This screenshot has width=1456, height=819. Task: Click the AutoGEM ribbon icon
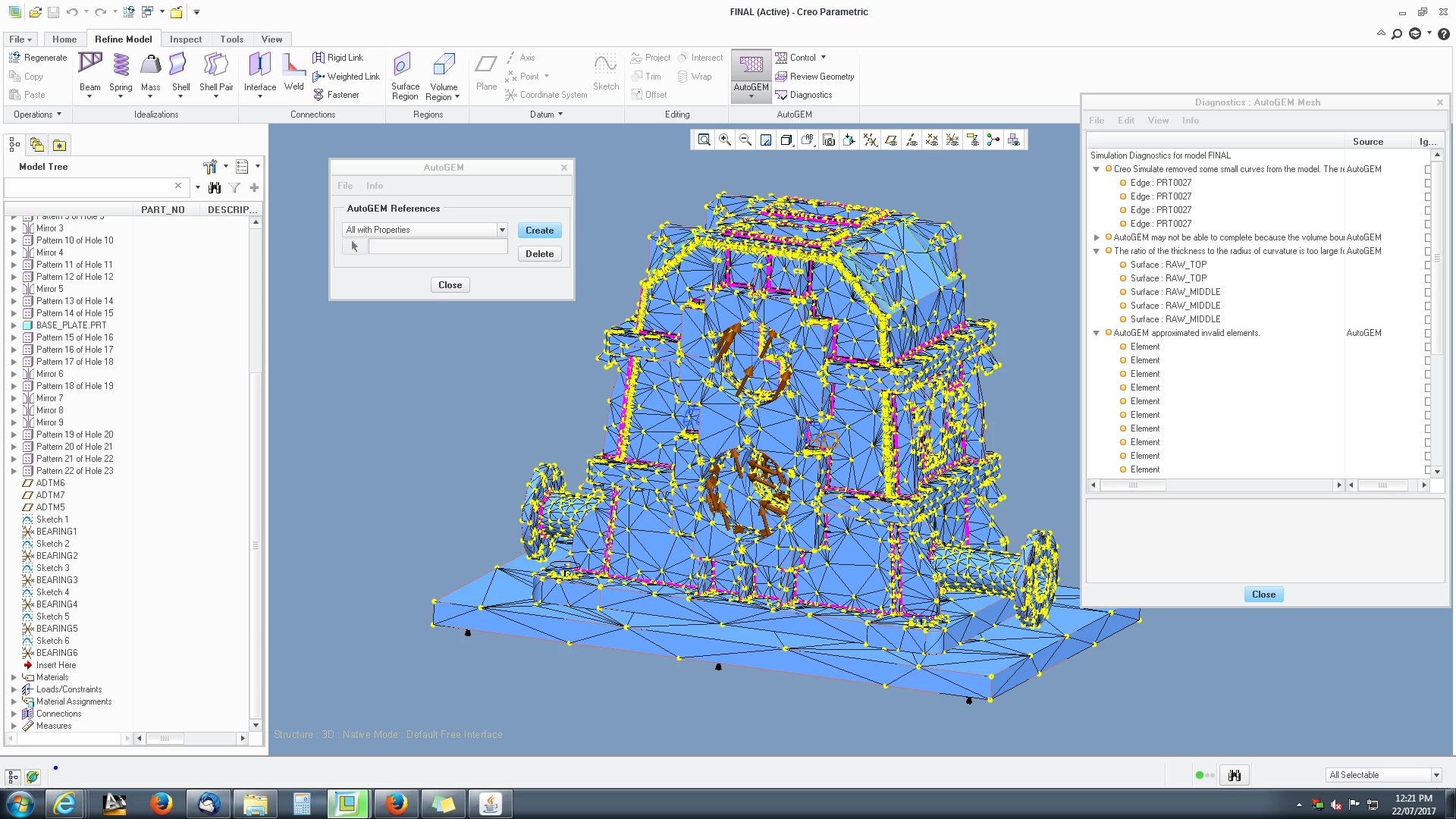[751, 65]
